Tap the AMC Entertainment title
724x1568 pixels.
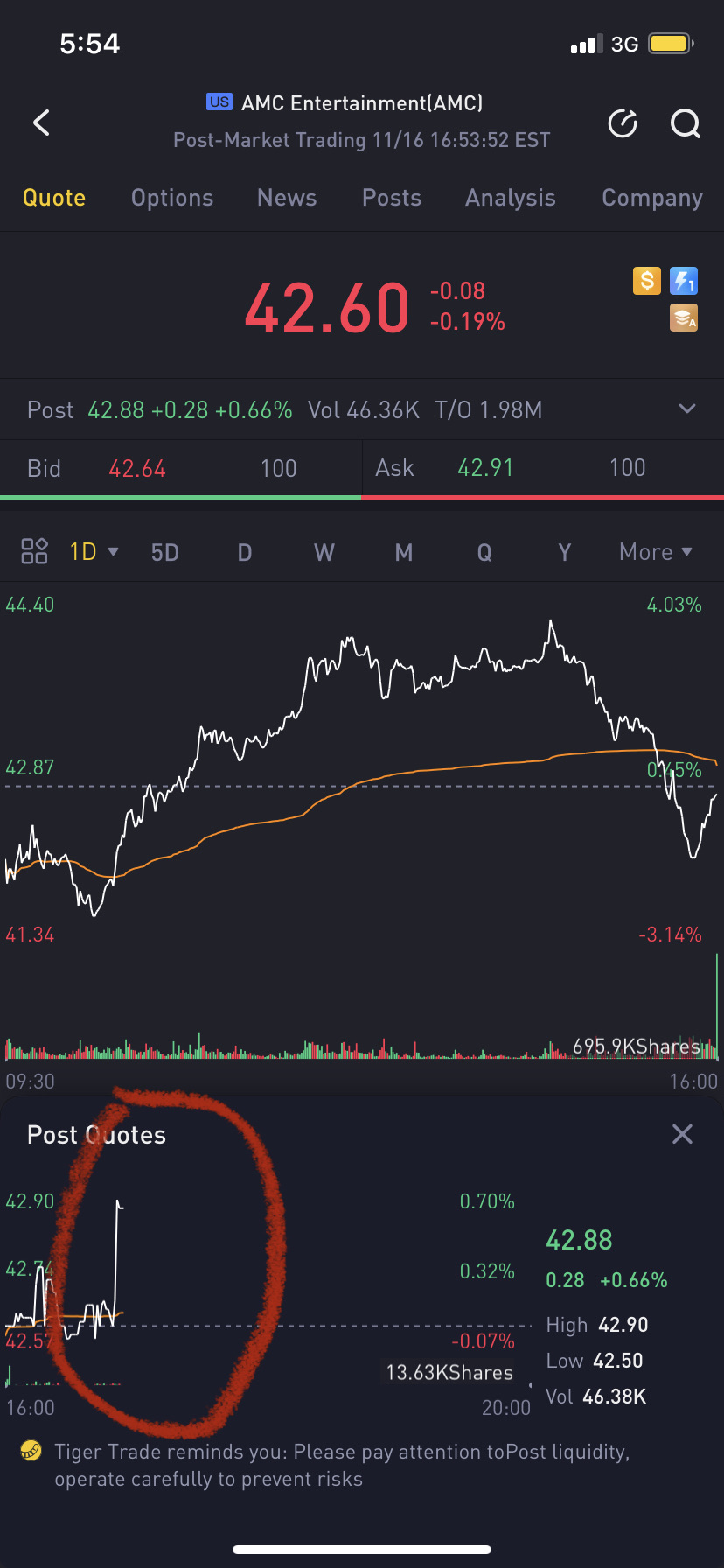[361, 103]
